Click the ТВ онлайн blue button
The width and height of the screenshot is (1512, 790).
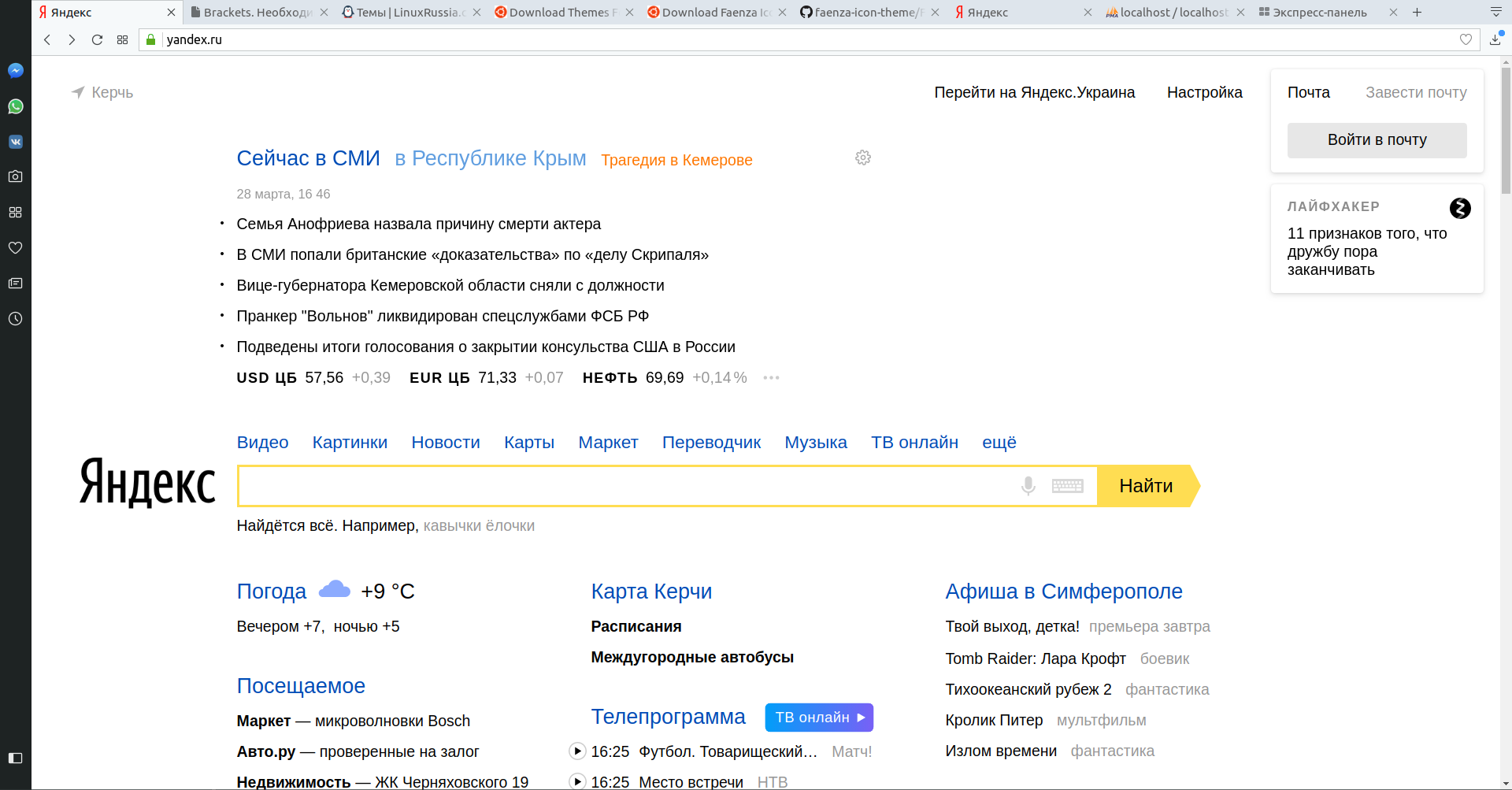coord(819,718)
